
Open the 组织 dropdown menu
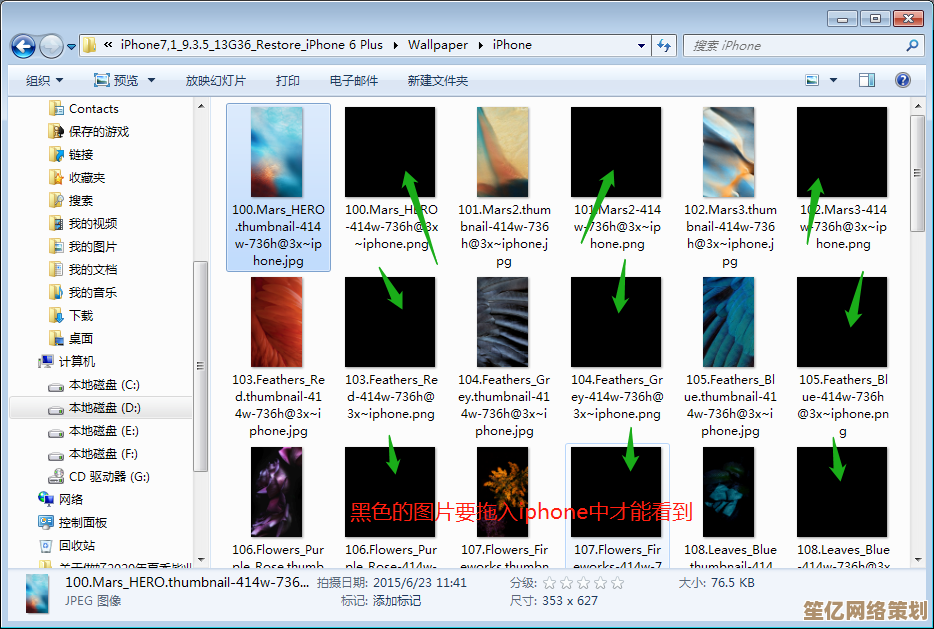coord(44,80)
